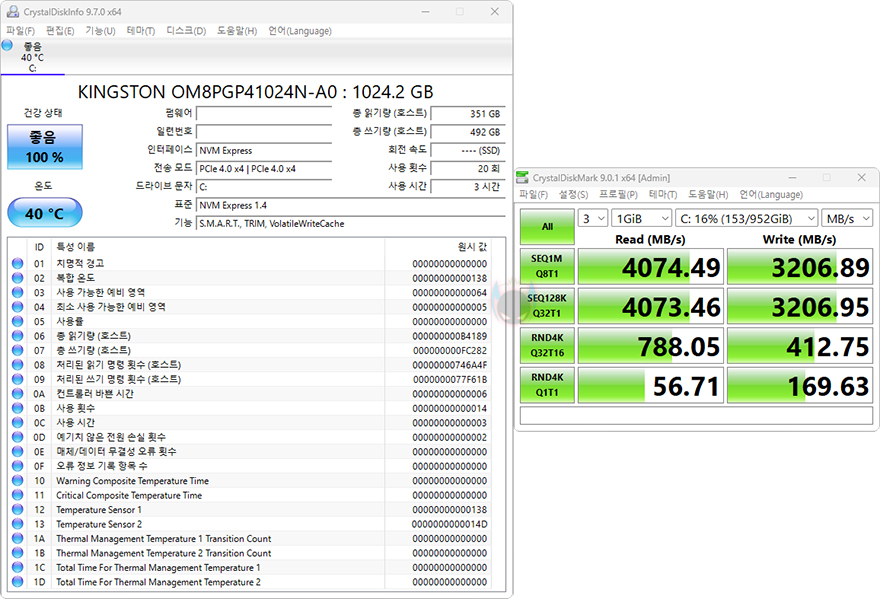Click the comment box below benchmark results
This screenshot has width=880, height=599.
click(696, 416)
